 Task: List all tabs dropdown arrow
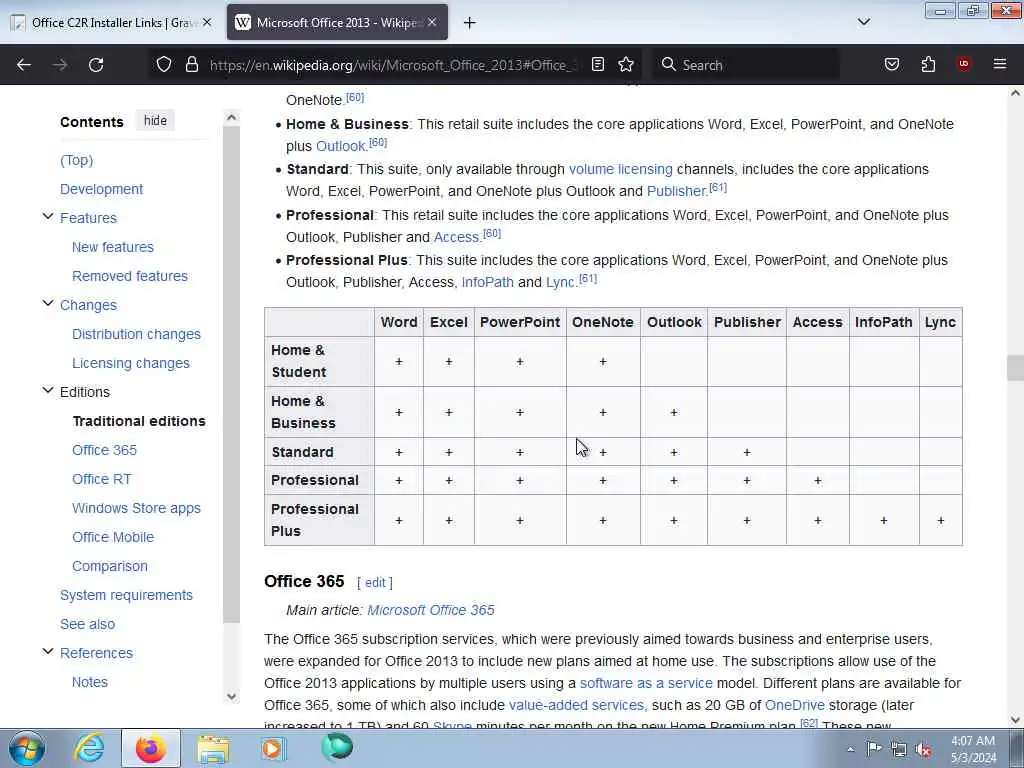pyautogui.click(x=864, y=22)
